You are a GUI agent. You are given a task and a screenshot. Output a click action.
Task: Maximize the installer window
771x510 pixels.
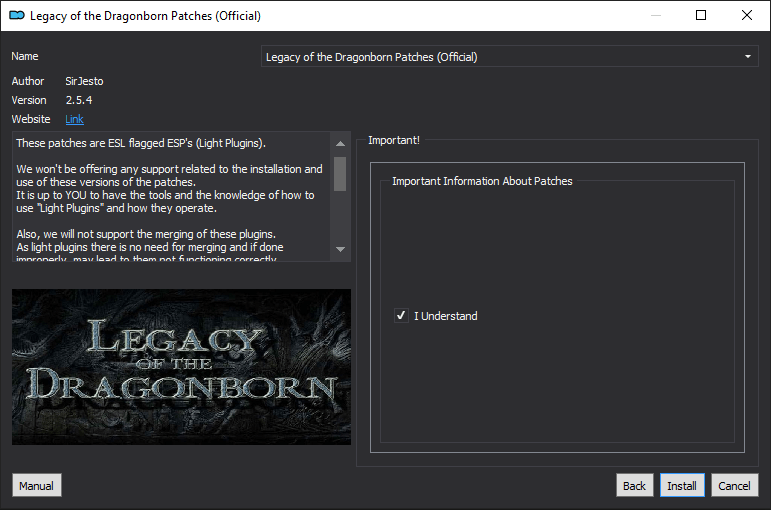701,15
